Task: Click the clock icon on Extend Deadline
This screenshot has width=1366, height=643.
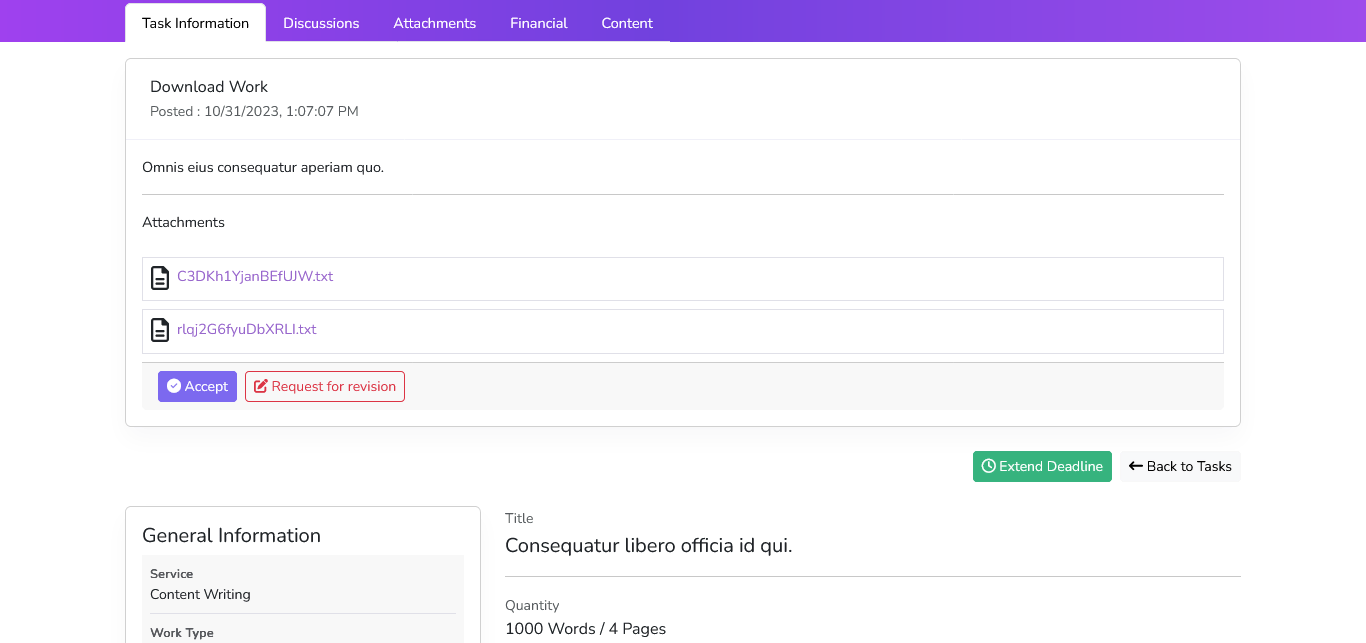Action: [x=988, y=466]
